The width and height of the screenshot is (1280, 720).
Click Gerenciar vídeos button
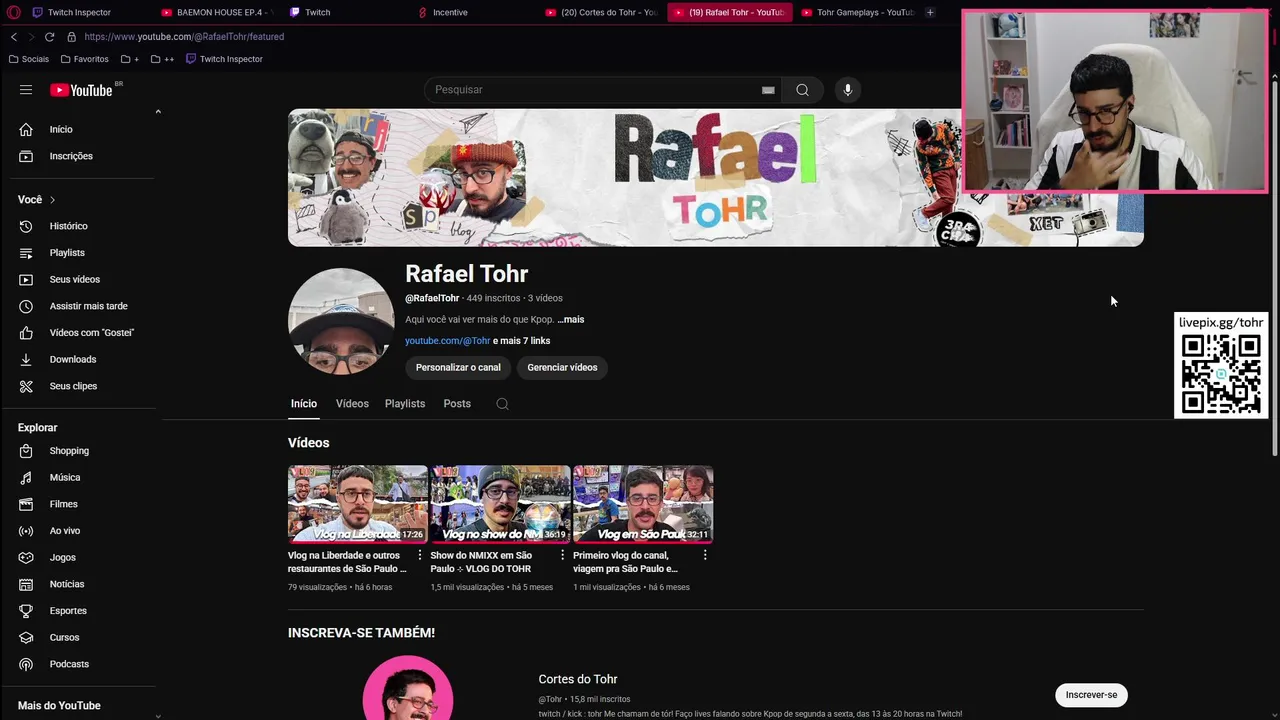tap(562, 367)
